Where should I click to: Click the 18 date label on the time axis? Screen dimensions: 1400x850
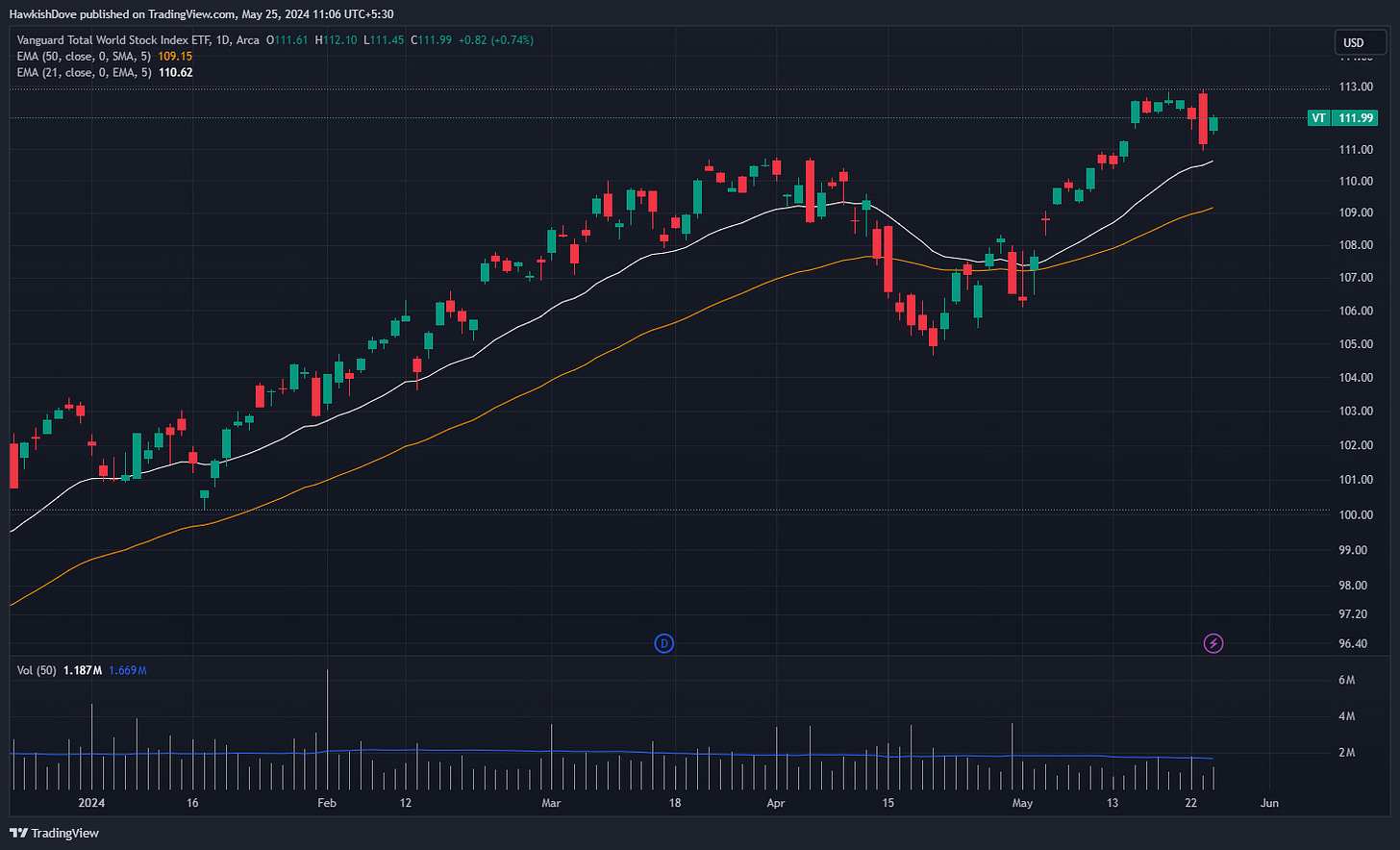pos(675,803)
